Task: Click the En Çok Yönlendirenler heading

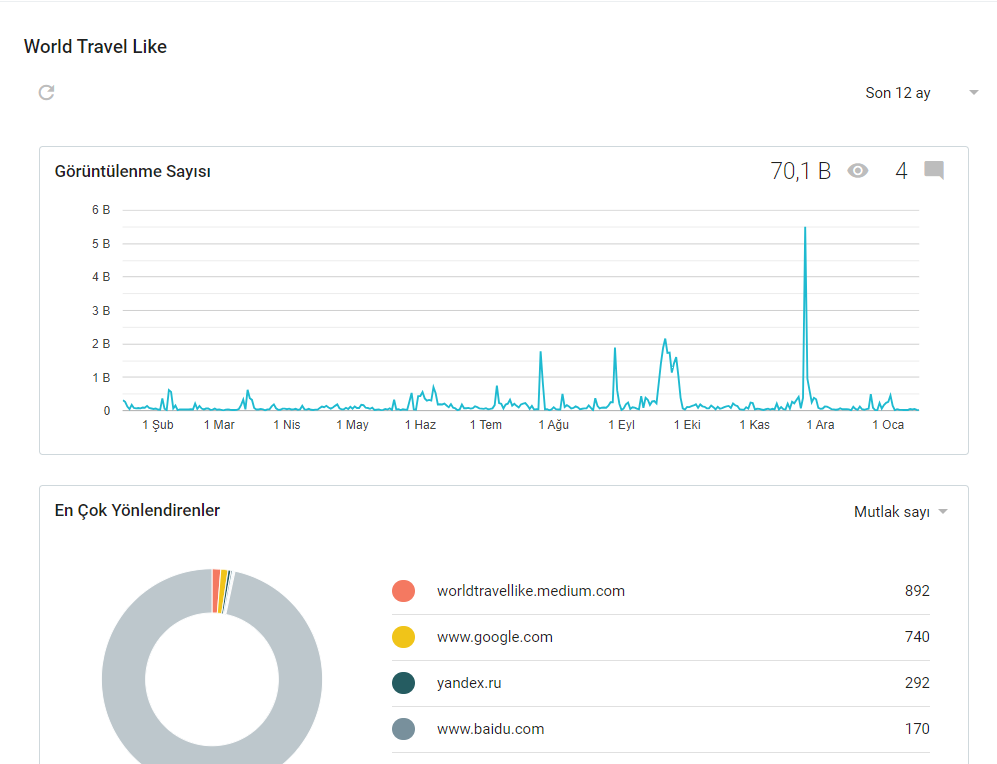Action: 137,510
